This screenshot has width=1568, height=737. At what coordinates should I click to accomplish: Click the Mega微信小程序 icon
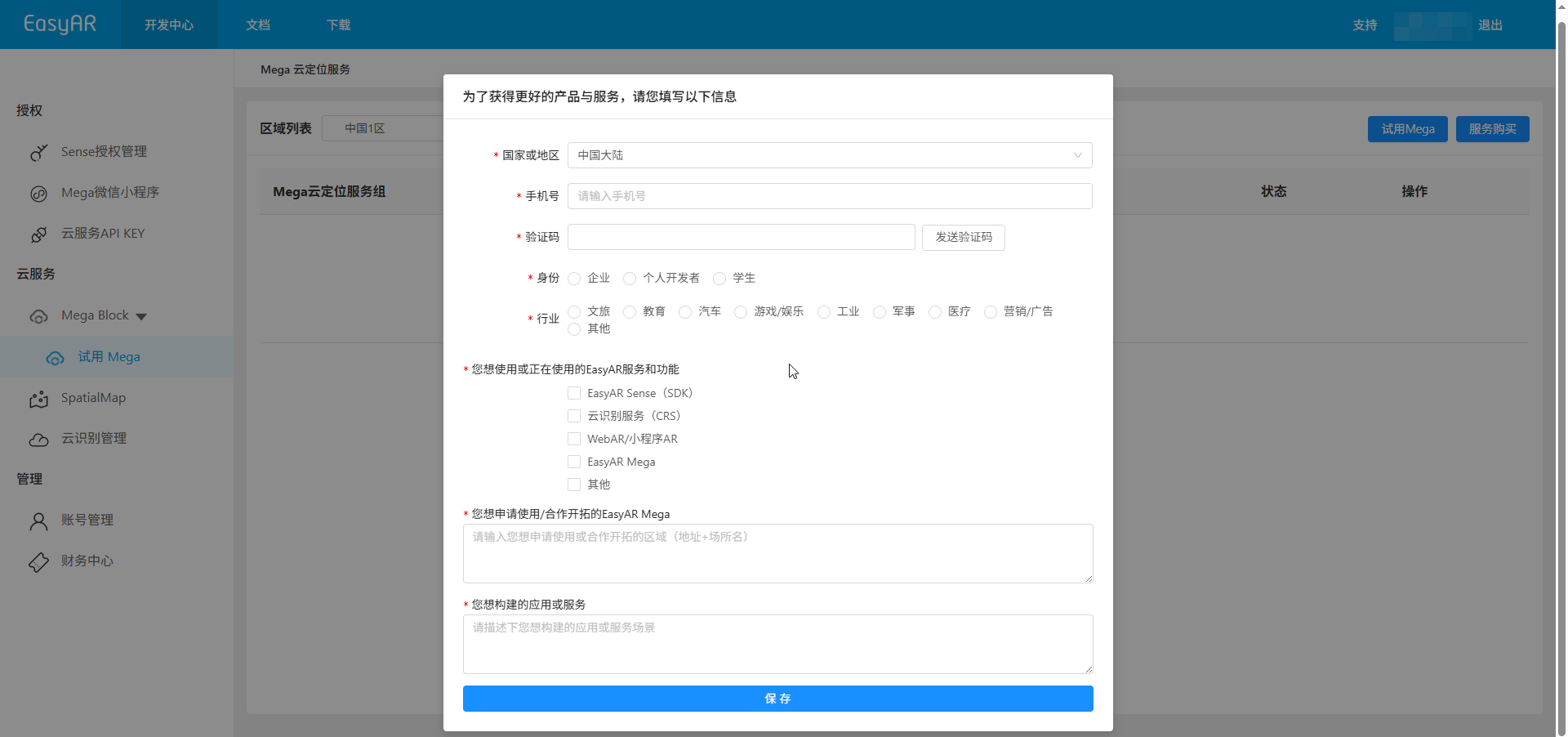pyautogui.click(x=38, y=194)
